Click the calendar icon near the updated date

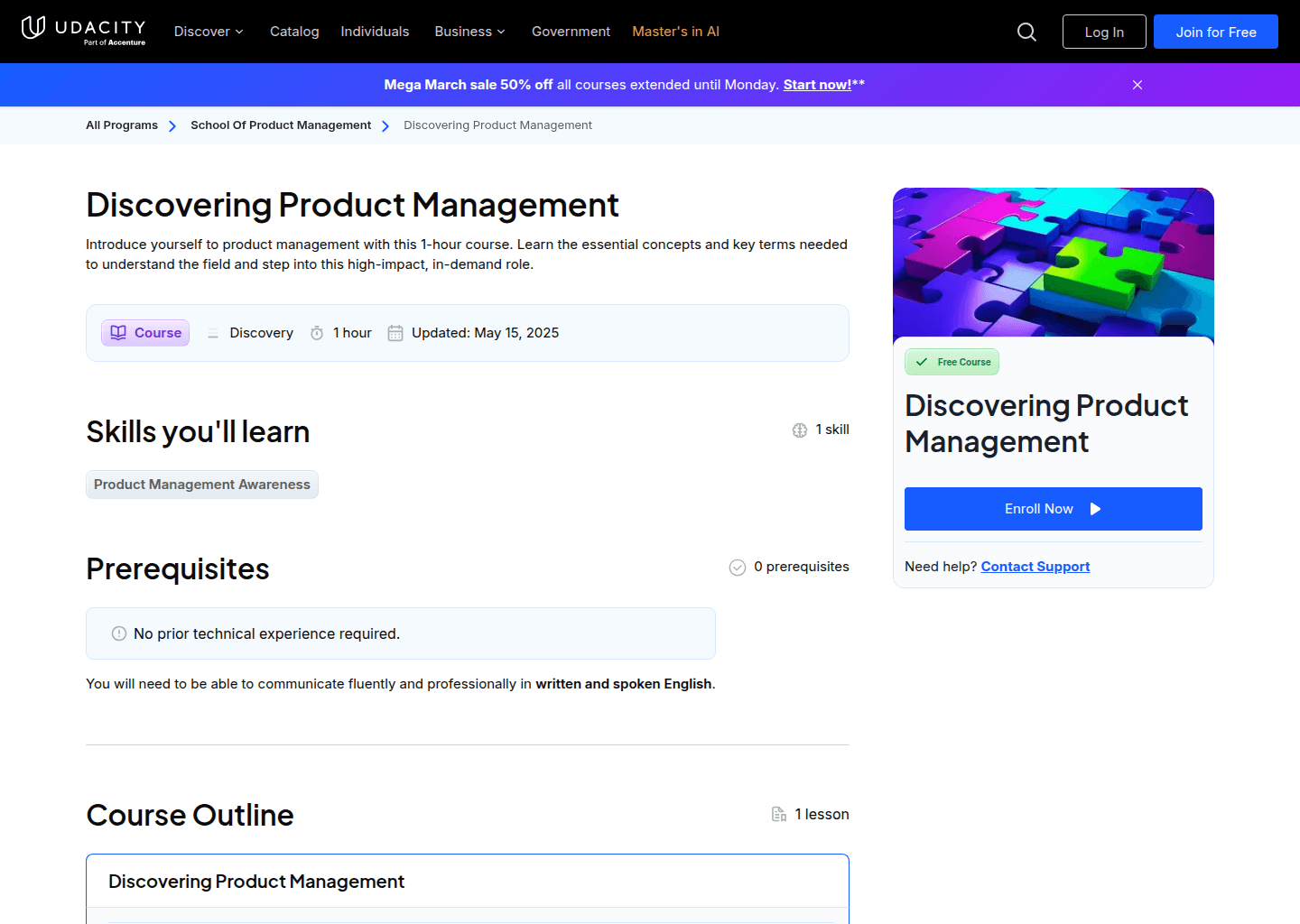(395, 333)
